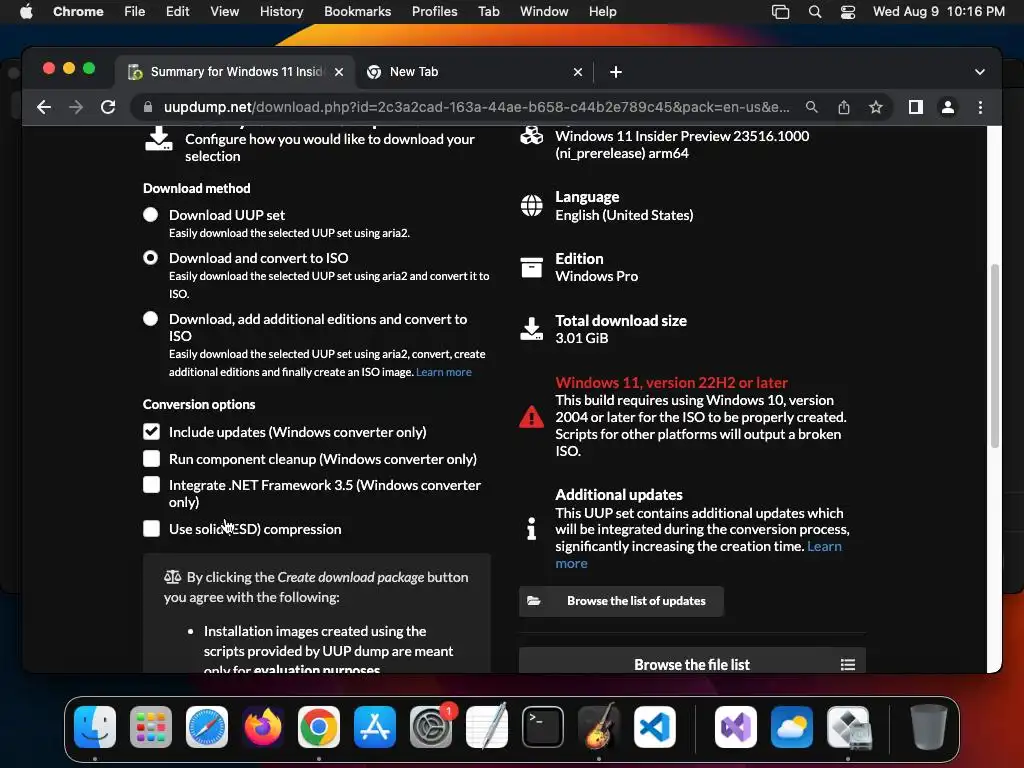
Task: Go forward with the browser forward arrow
Action: [x=76, y=107]
